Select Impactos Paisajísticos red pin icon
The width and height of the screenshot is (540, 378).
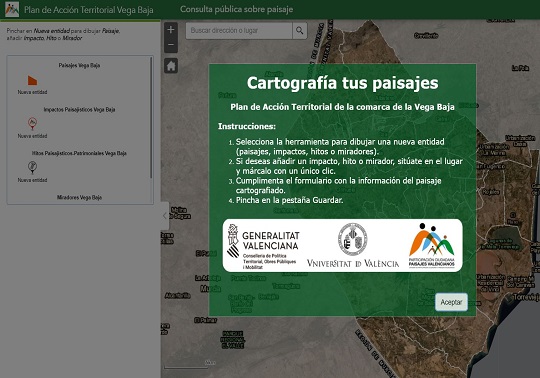pos(32,123)
